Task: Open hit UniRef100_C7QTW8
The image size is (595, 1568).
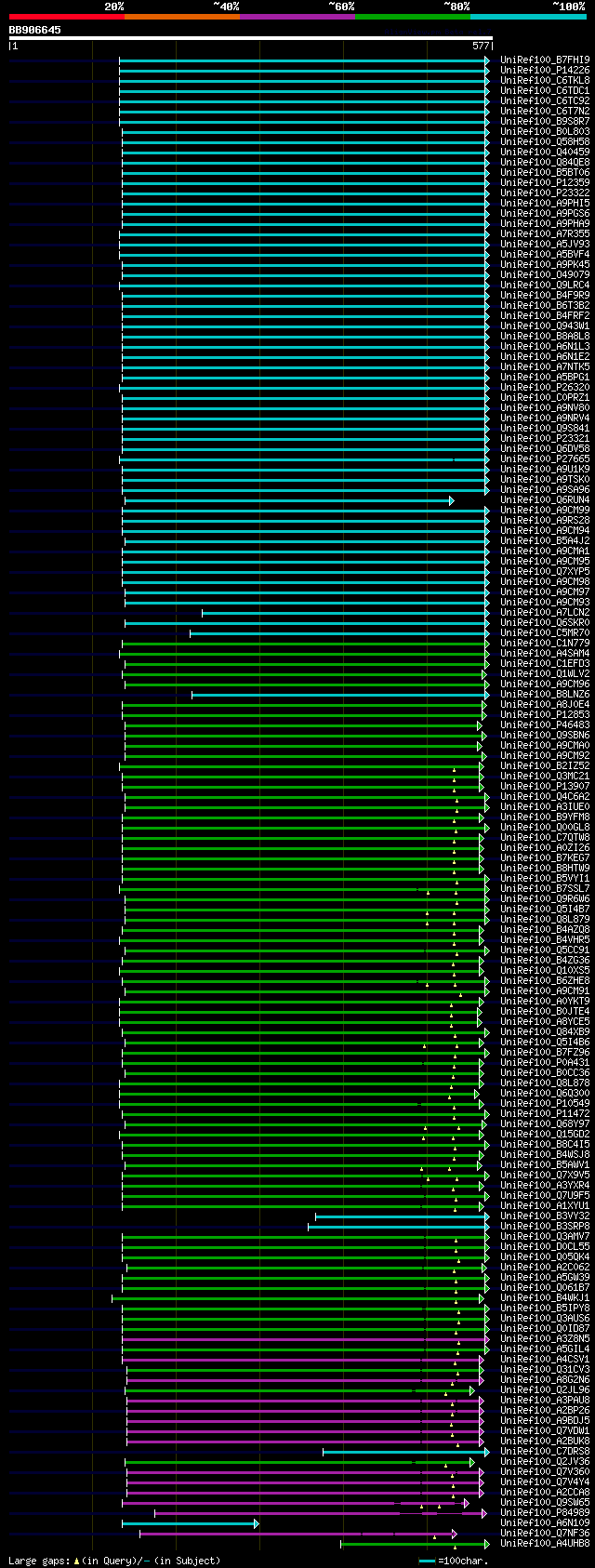Action: pyautogui.click(x=545, y=837)
